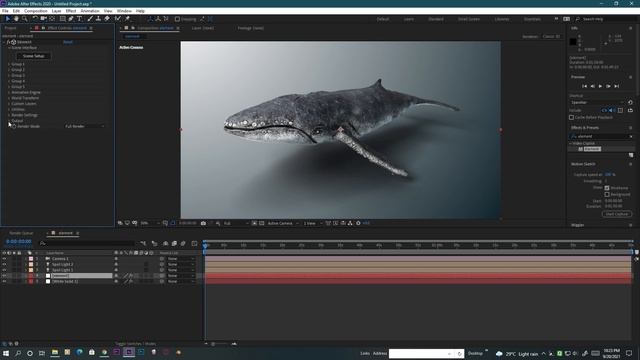Select the Horizontal Type tool

tap(80, 19)
